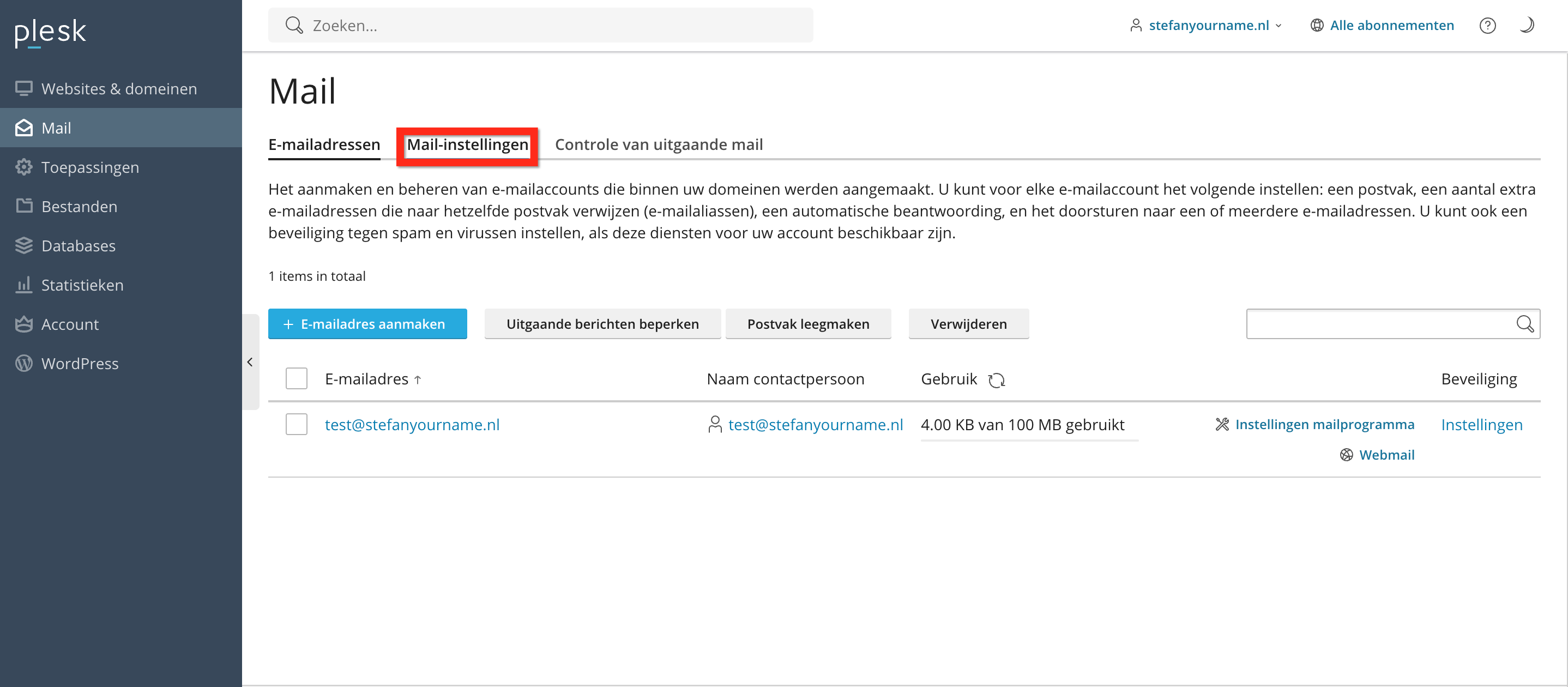The image size is (1568, 687).
Task: Open WordPress from the sidebar
Action: coord(80,363)
